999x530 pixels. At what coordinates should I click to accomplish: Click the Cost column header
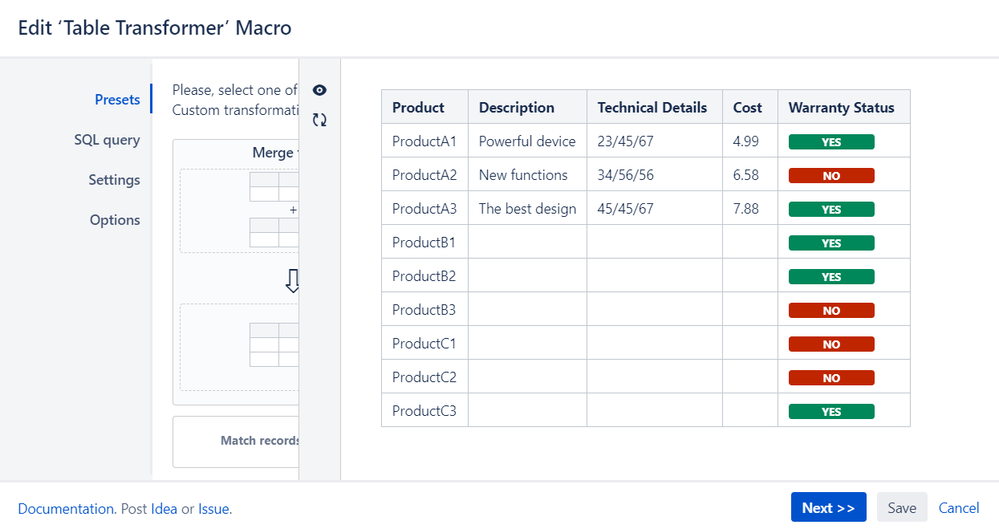click(747, 108)
